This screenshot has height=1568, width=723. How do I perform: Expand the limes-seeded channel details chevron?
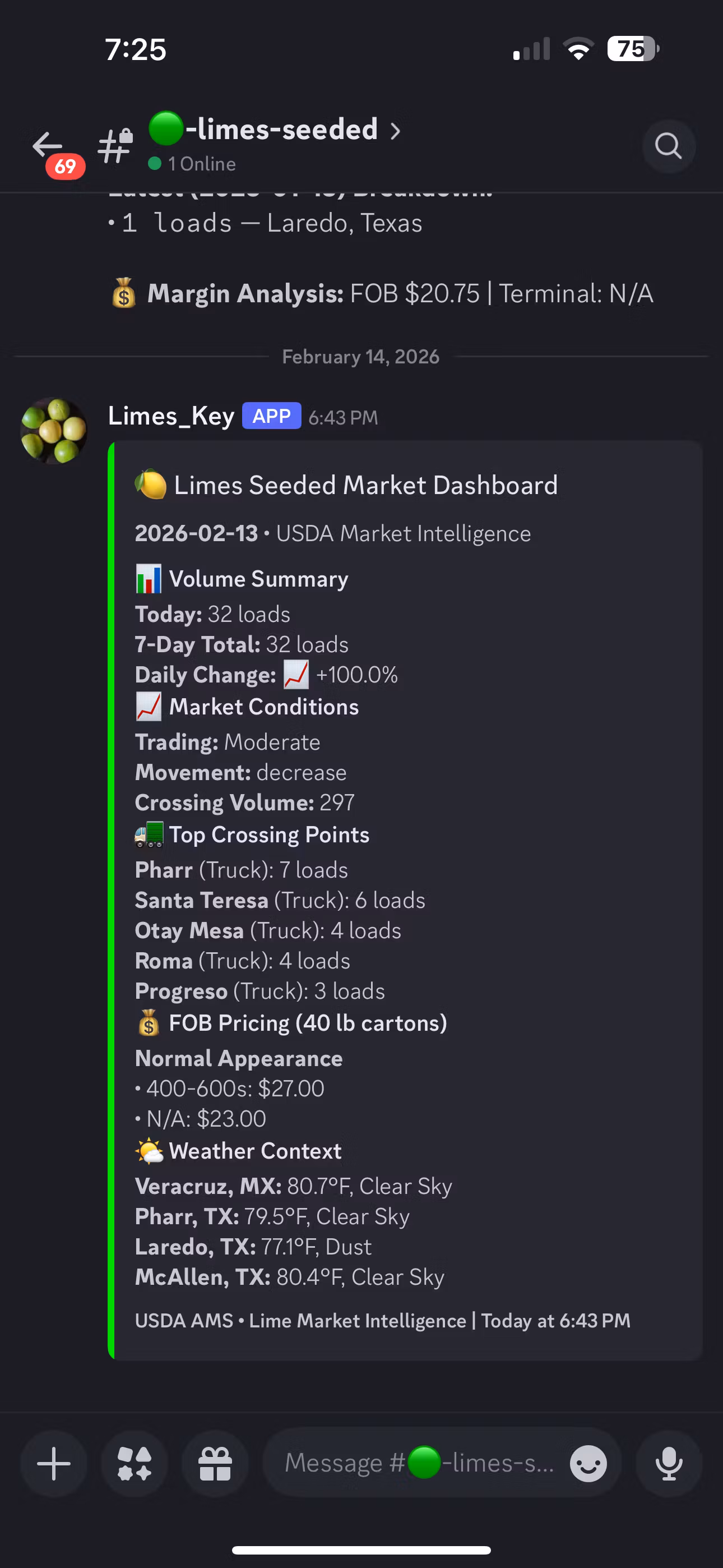(x=396, y=131)
